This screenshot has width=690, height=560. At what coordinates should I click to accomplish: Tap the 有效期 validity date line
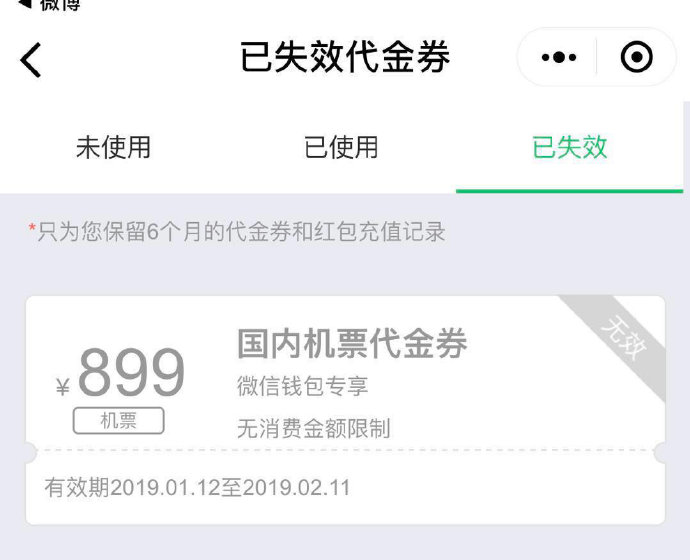click(197, 488)
